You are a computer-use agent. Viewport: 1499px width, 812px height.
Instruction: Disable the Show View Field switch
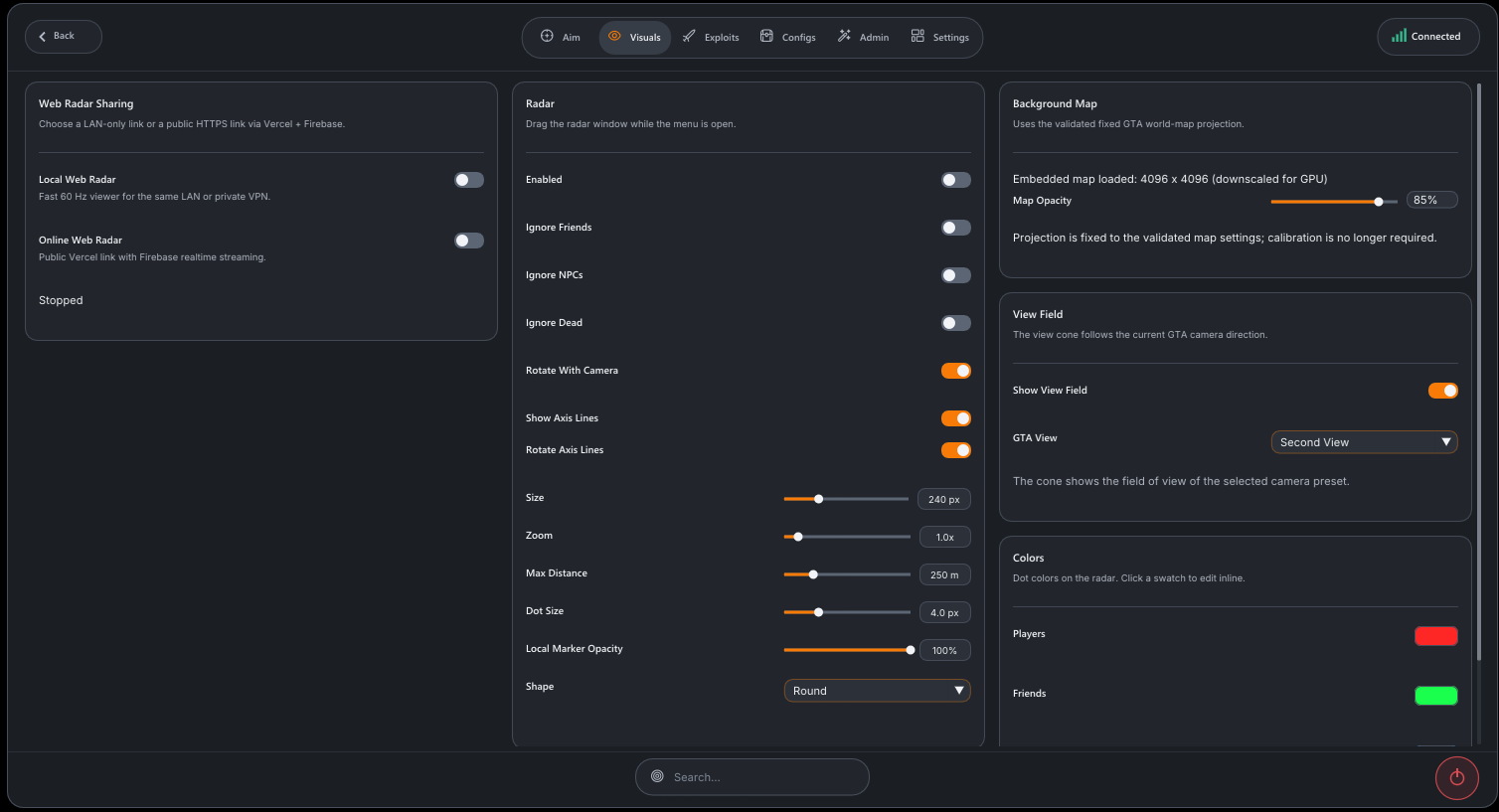pos(1443,391)
